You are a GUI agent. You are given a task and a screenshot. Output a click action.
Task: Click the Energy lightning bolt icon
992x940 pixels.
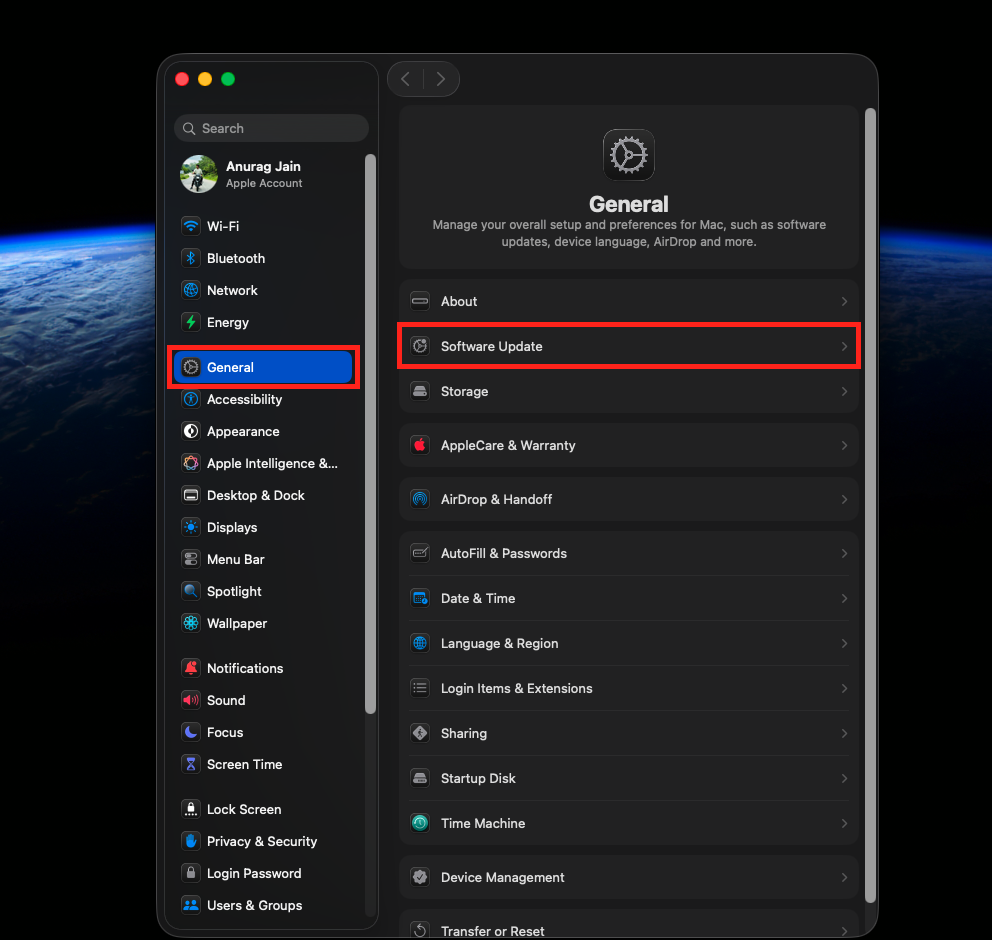click(x=190, y=322)
